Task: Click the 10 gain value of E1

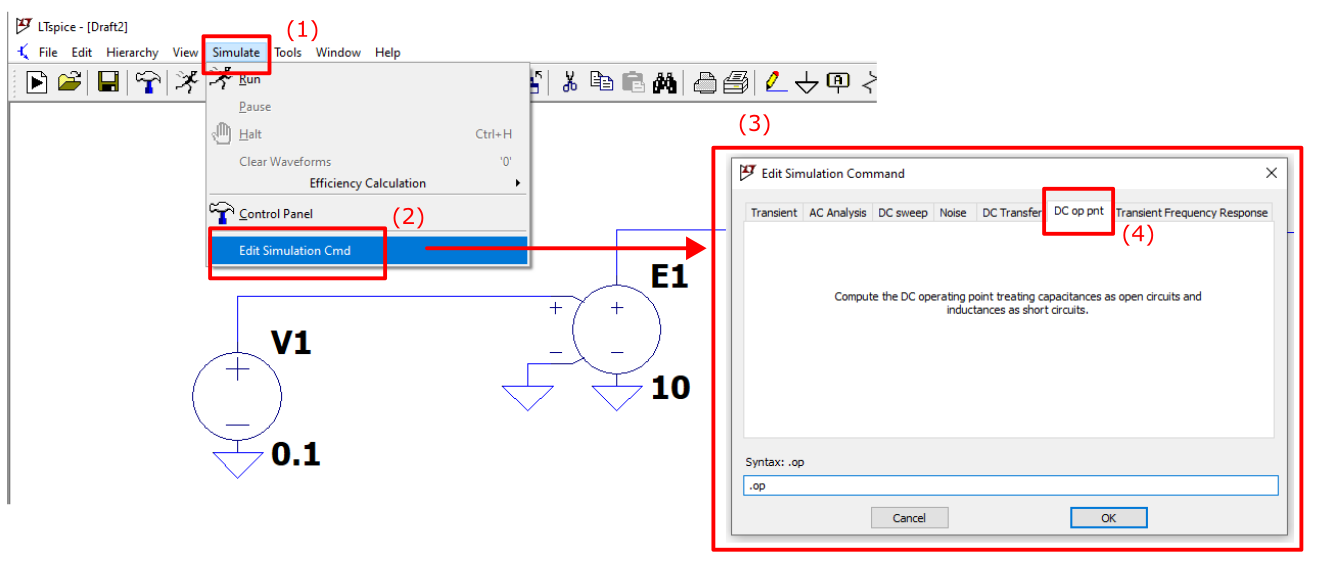Action: [670, 387]
